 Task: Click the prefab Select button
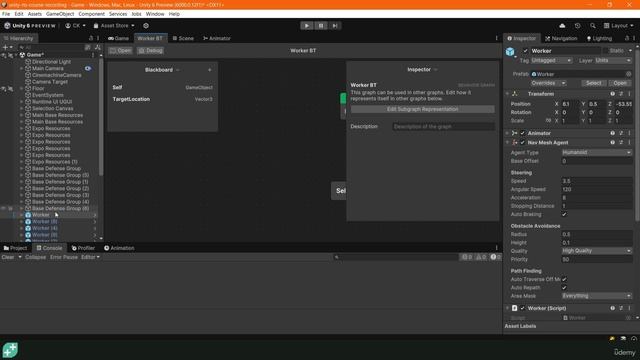[x=593, y=83]
